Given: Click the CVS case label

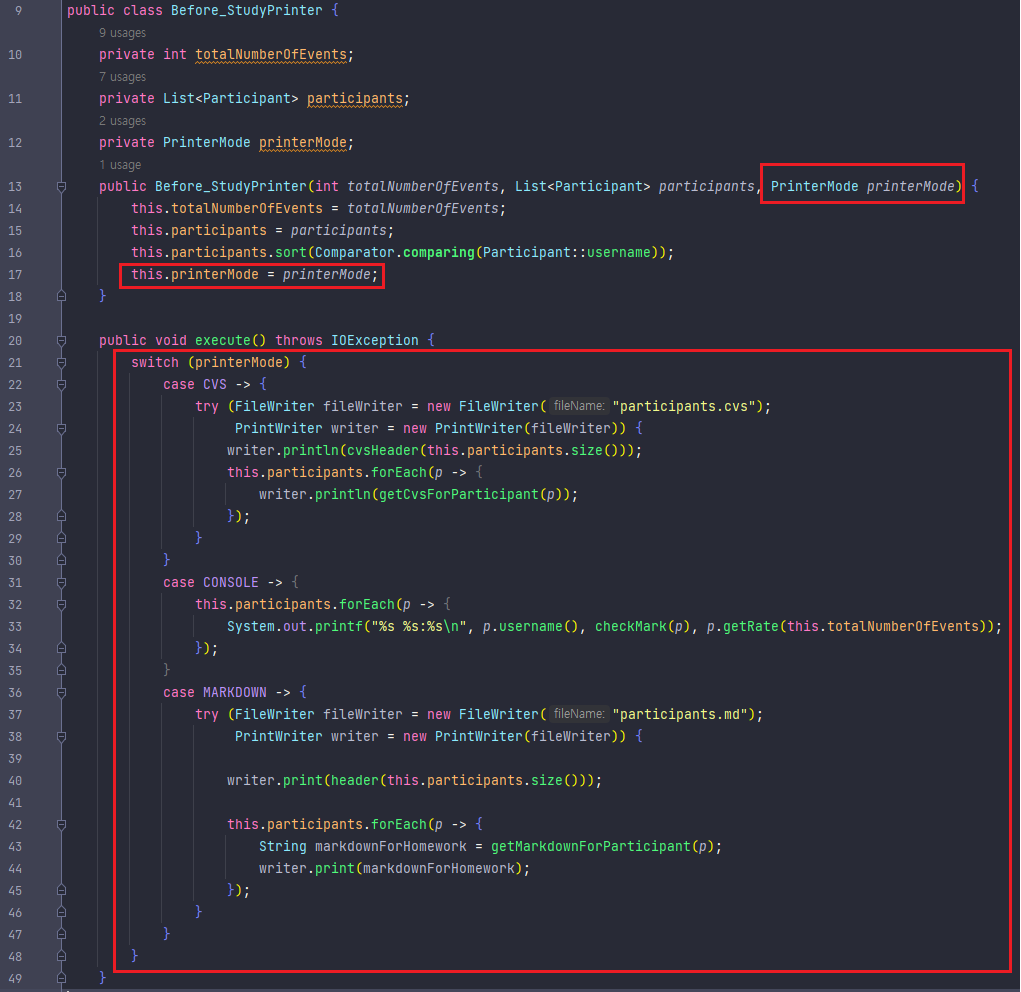Looking at the screenshot, I should pyautogui.click(x=215, y=385).
